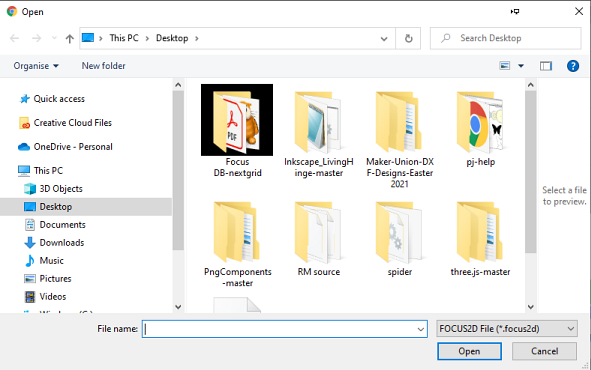Close the Open dialog
Image resolution: width=591 pixels, height=370 pixels.
pos(579,11)
